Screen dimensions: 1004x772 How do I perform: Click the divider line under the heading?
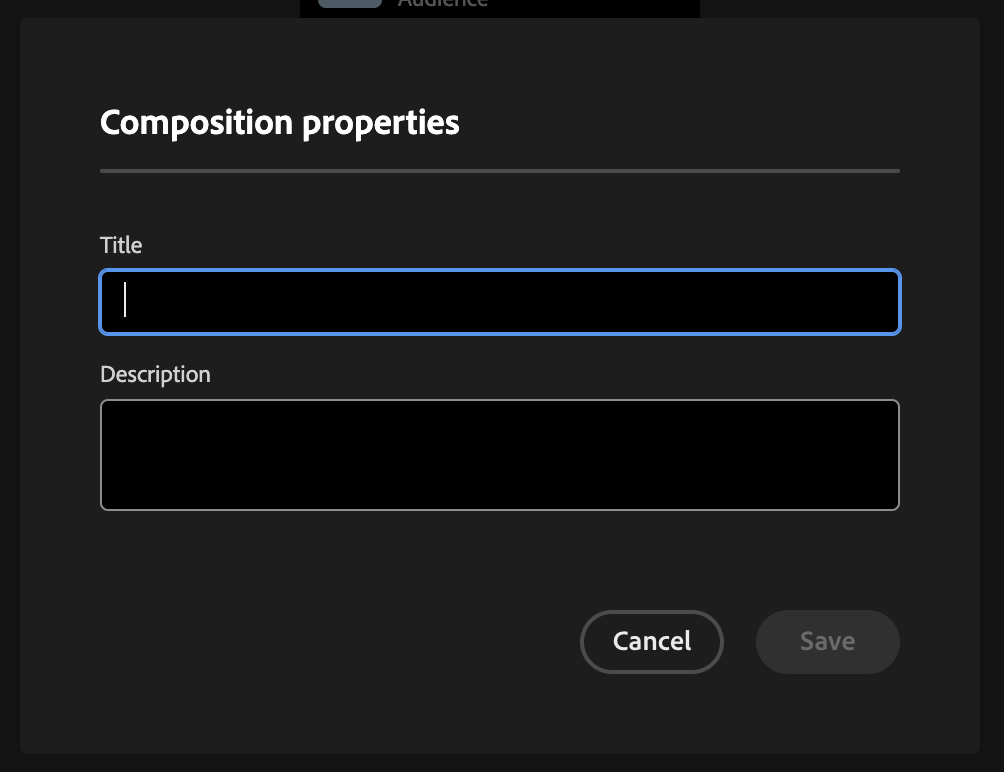pos(500,171)
